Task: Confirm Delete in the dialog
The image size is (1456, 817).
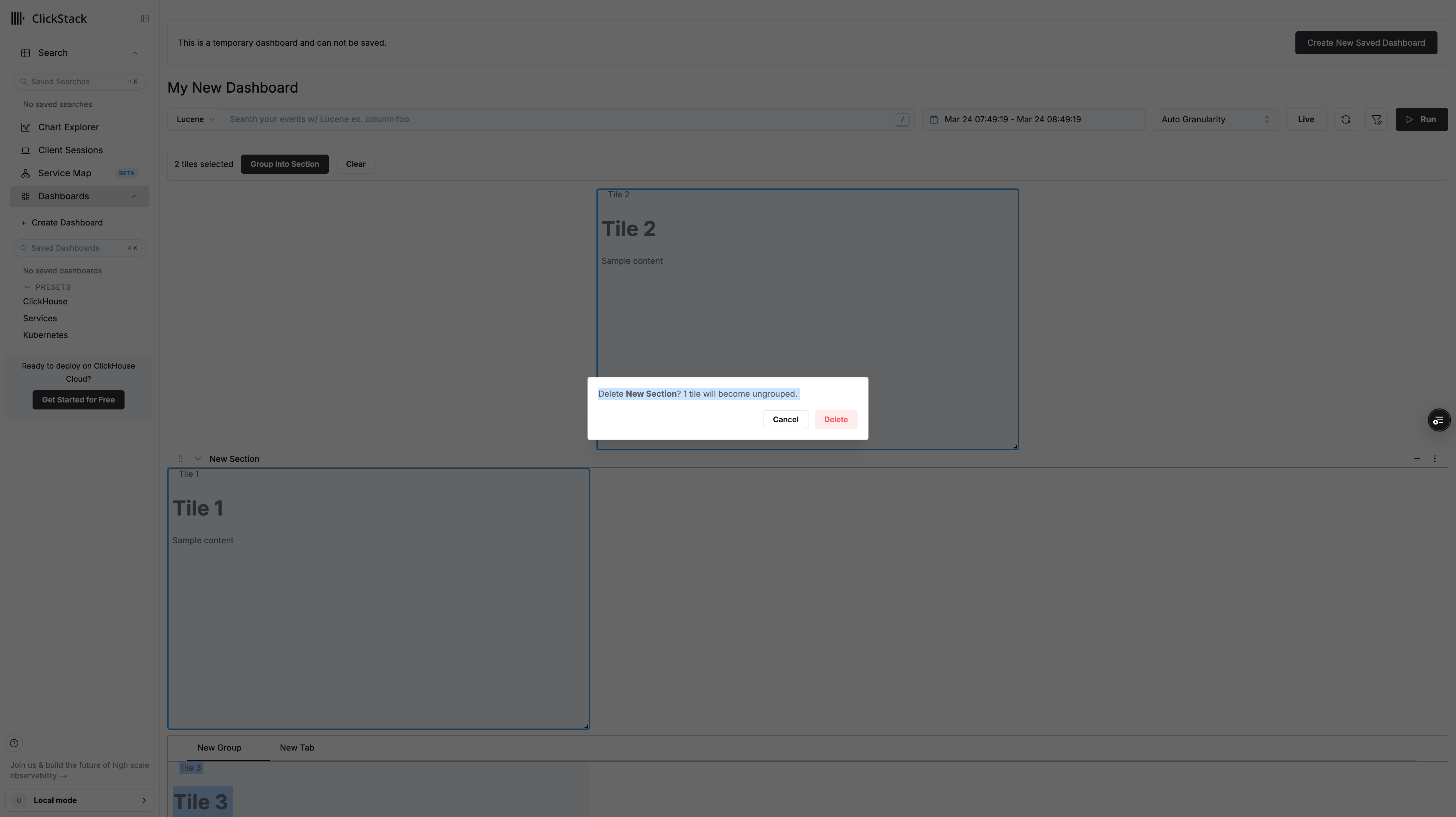Action: (x=835, y=420)
